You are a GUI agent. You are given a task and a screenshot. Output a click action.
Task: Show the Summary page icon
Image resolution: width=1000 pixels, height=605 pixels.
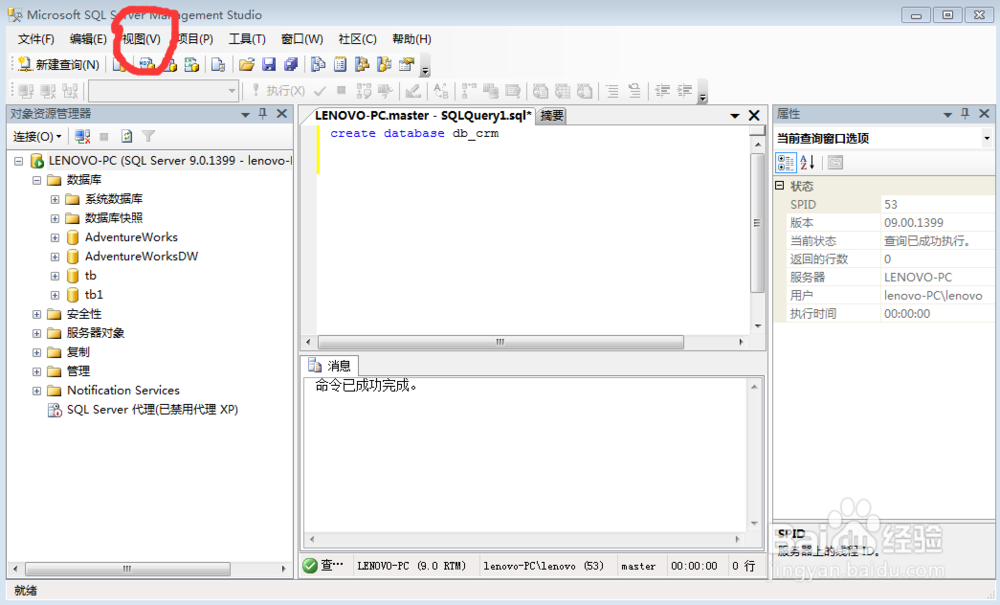click(340, 64)
